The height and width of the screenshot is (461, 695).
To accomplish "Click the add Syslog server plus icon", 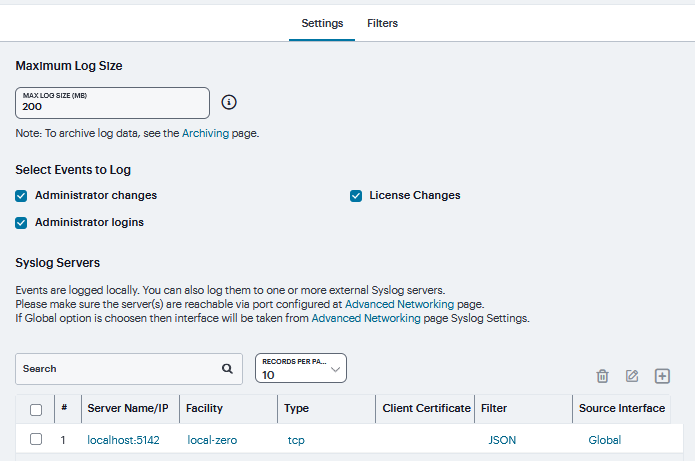I will pos(662,376).
